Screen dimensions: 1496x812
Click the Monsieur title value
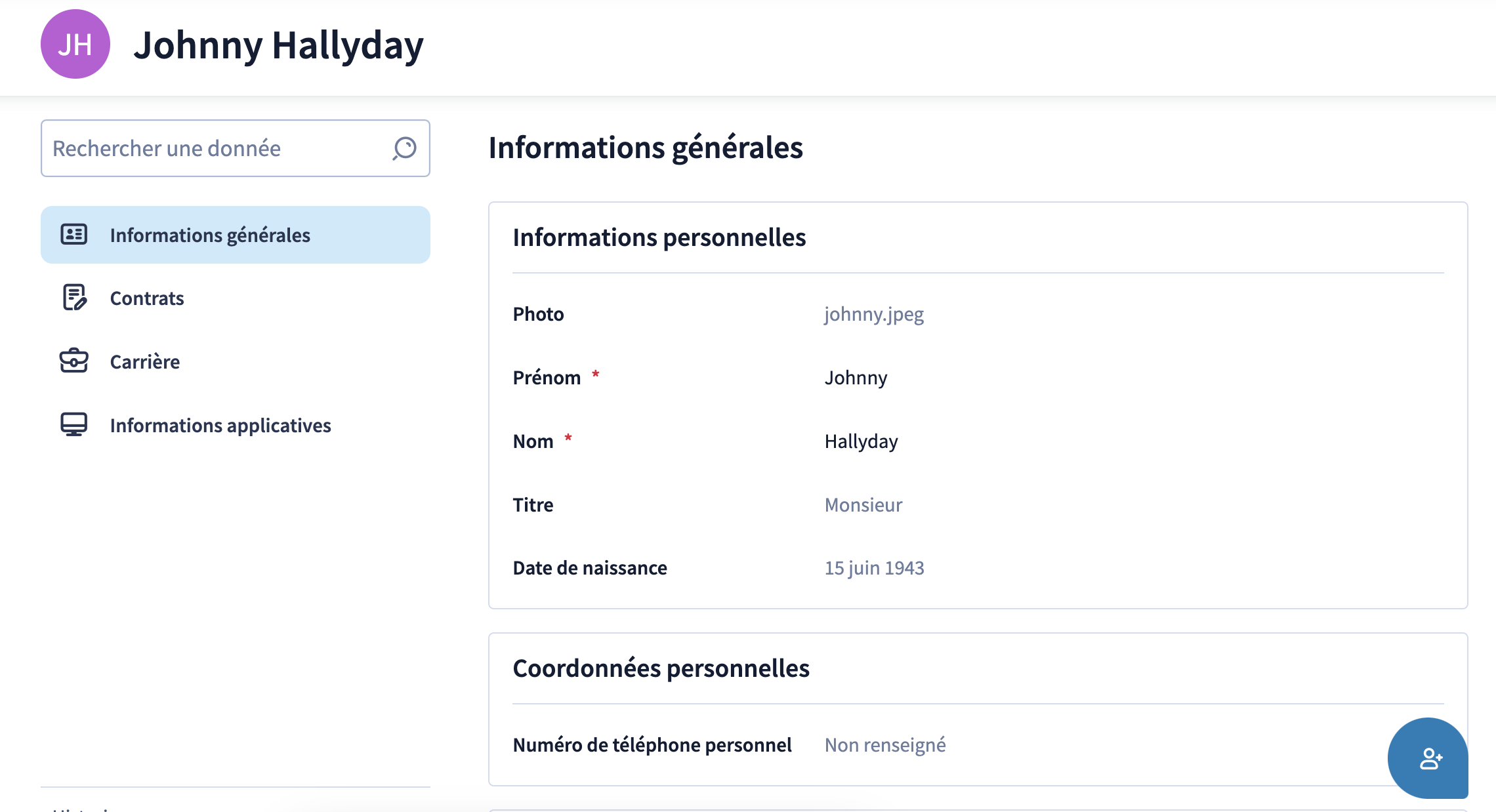pos(863,505)
